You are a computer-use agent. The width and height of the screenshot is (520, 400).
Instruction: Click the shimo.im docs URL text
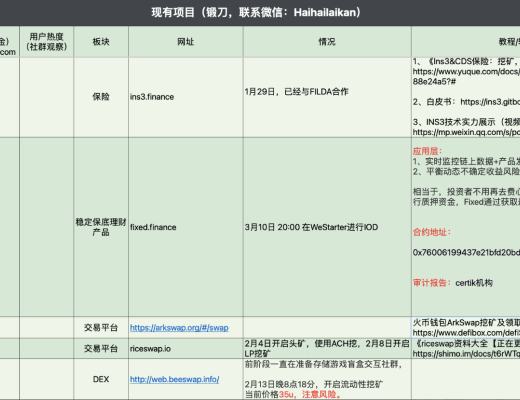(x=466, y=354)
